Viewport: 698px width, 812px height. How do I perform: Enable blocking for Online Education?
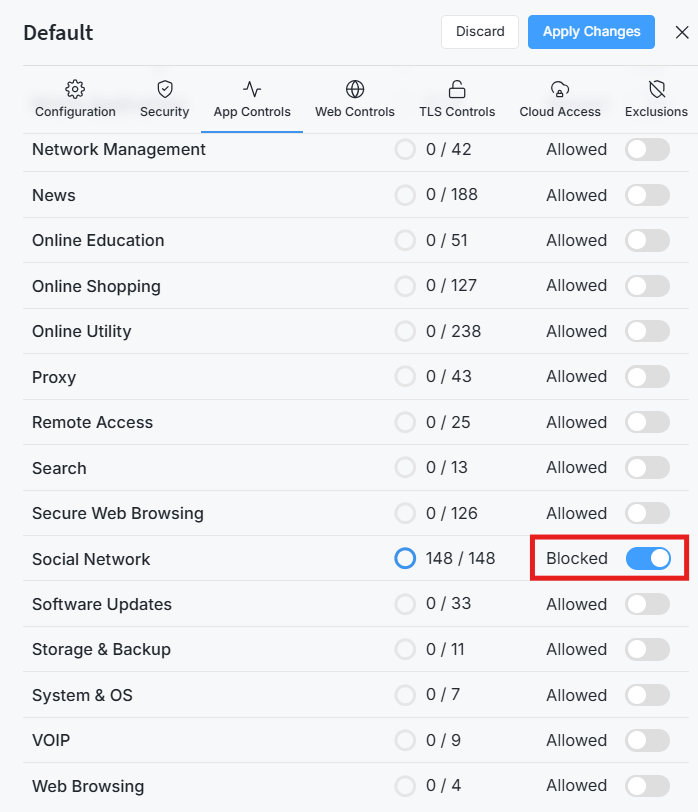click(x=647, y=240)
